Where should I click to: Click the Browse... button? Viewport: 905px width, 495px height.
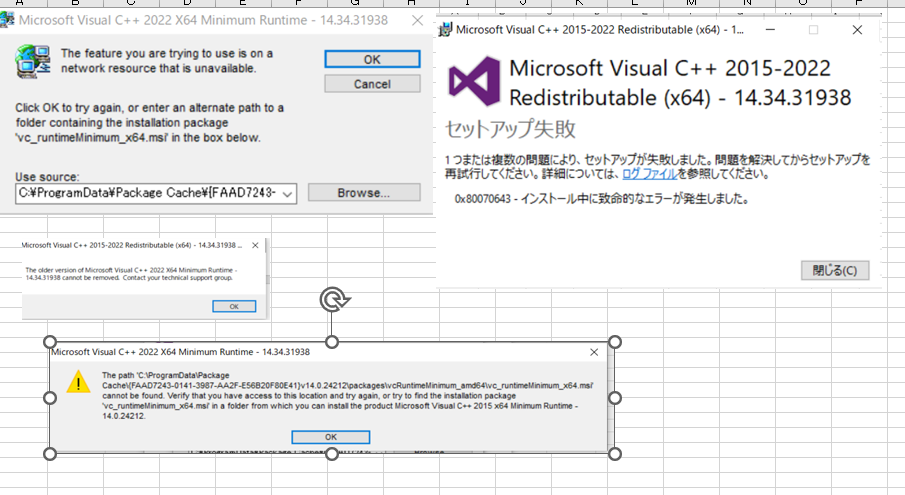coord(364,193)
